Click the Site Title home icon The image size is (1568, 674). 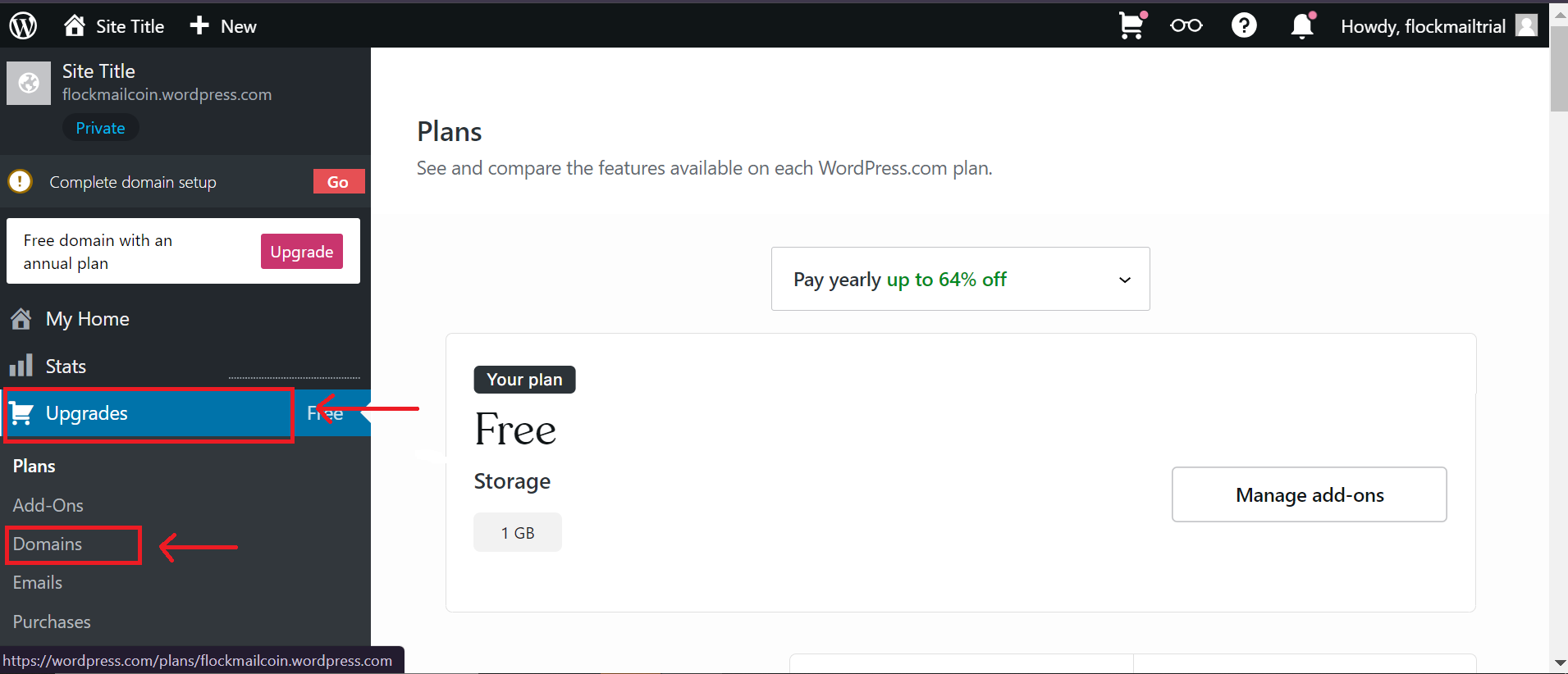[x=75, y=25]
